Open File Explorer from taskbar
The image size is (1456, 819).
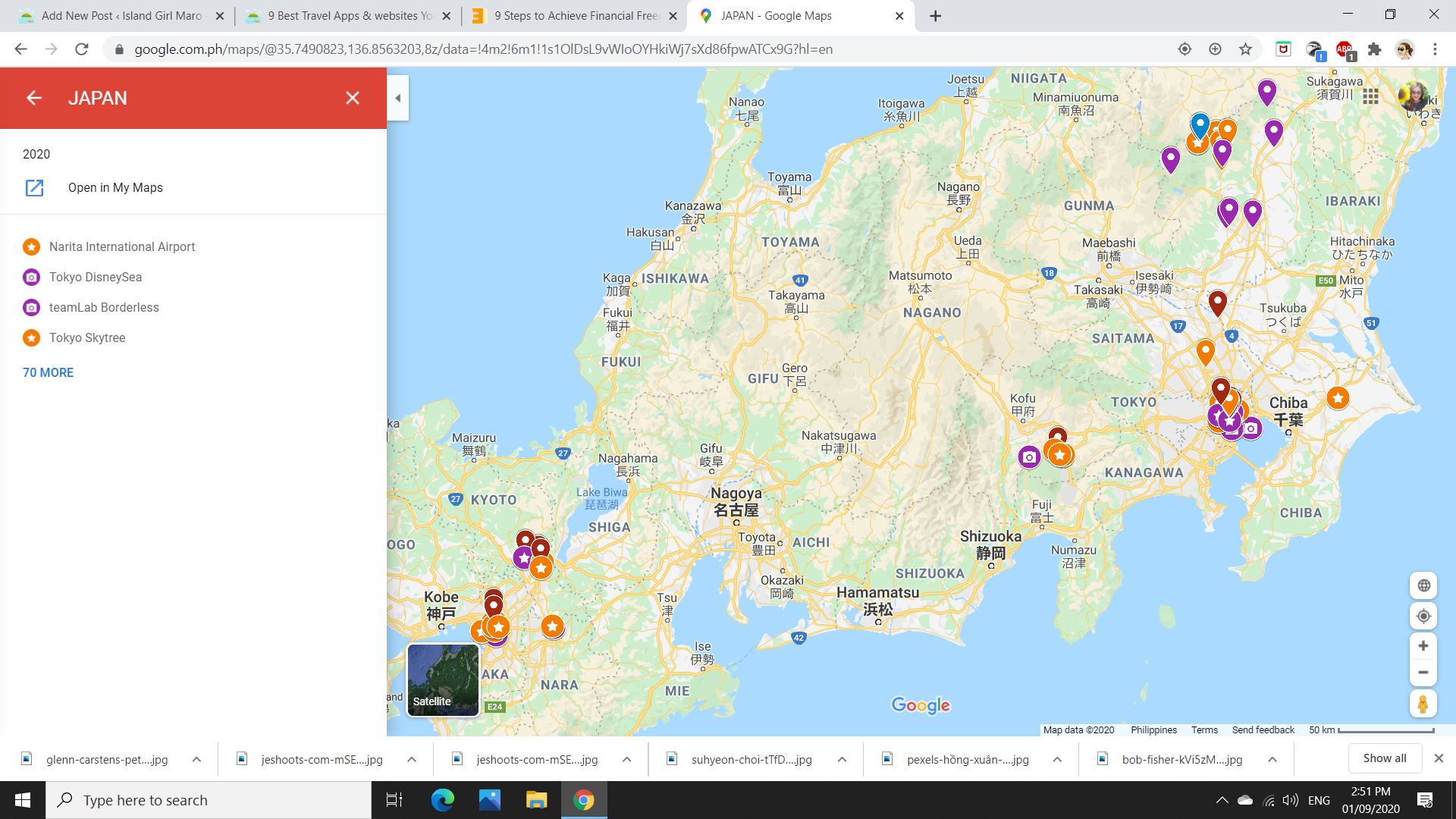(537, 800)
